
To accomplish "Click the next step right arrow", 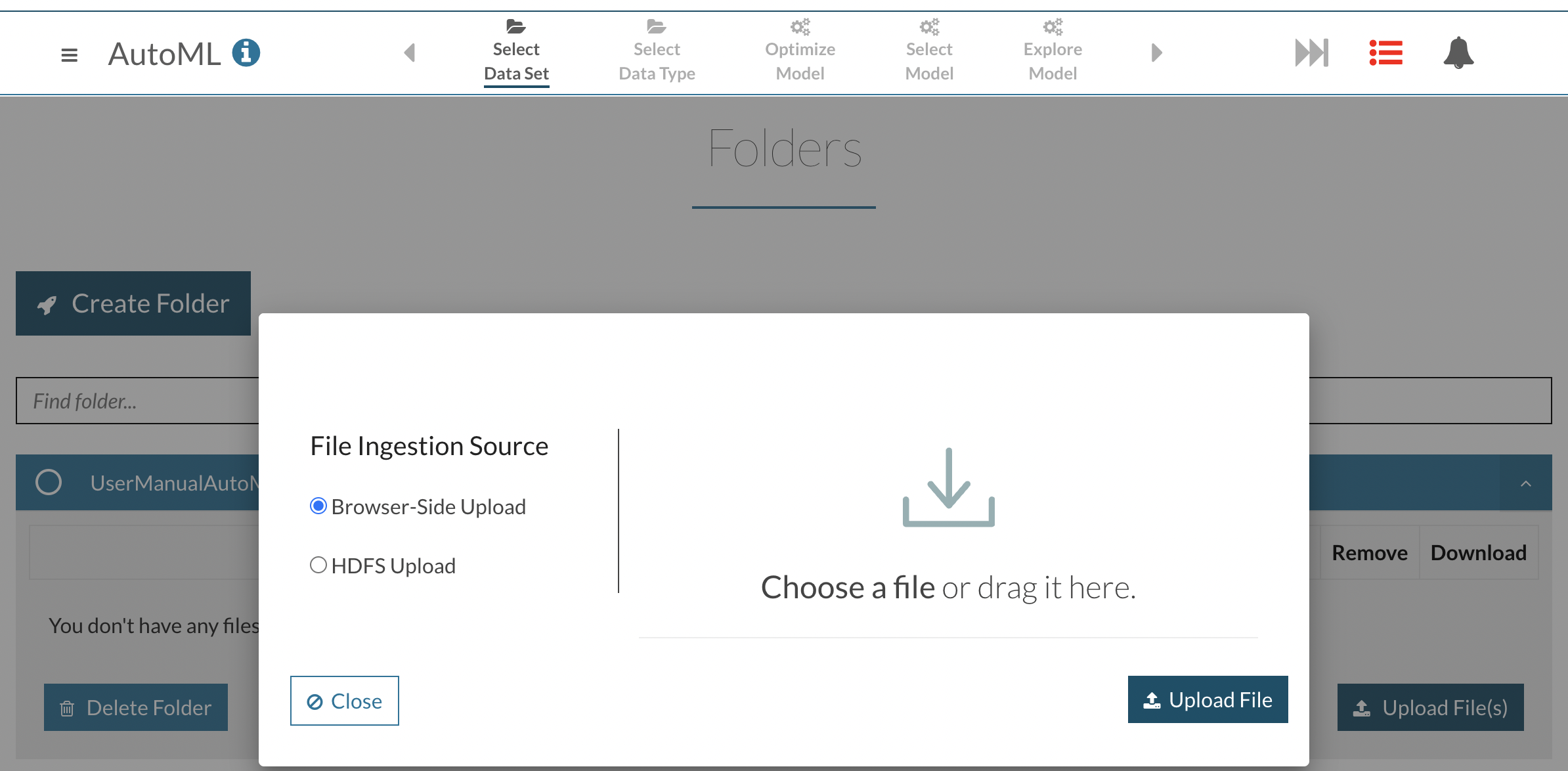I will pos(1156,53).
